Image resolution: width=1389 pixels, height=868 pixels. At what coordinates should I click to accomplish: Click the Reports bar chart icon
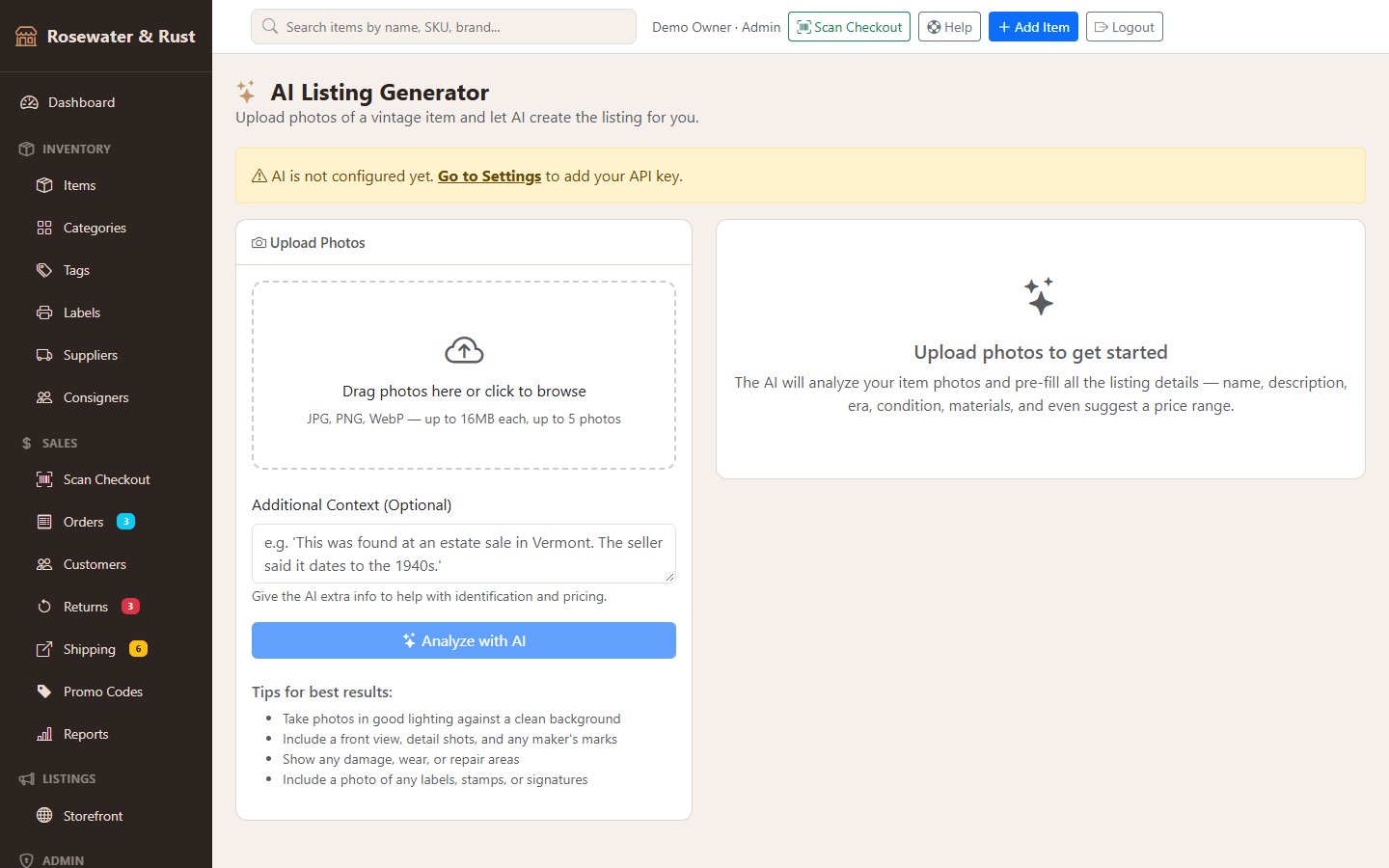tap(44, 734)
